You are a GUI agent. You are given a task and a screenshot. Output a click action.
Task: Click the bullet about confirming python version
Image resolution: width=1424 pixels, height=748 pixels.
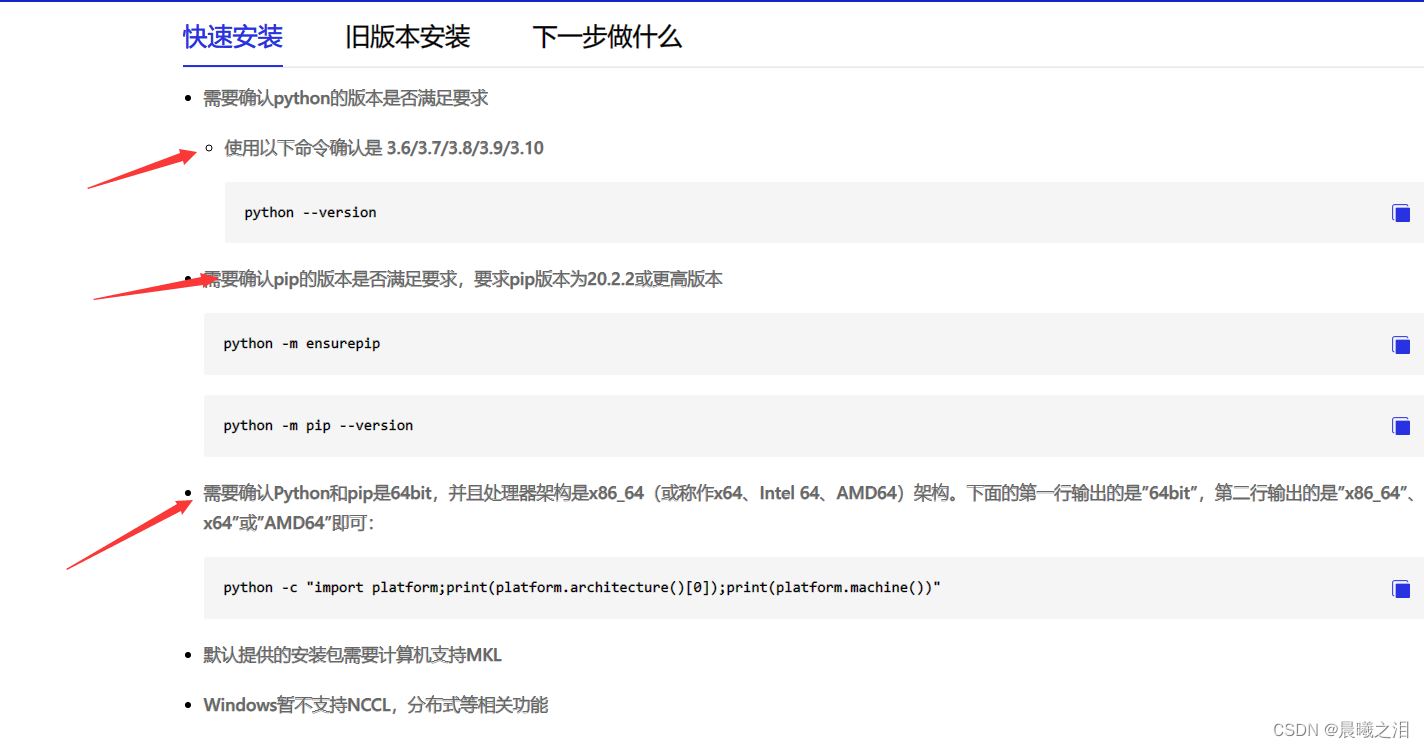point(345,97)
